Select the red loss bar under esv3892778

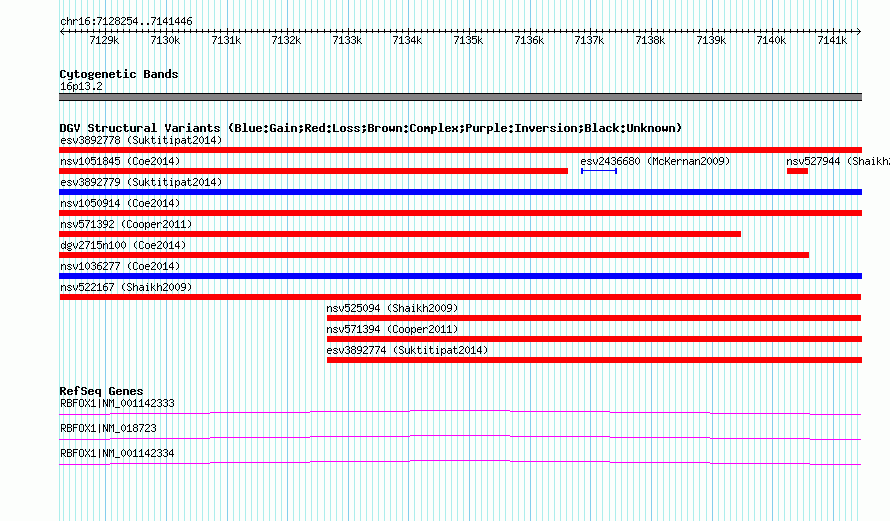[x=460, y=150]
